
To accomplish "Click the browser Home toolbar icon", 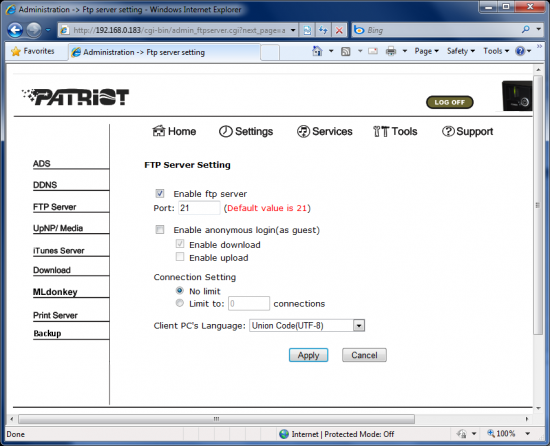I will (x=317, y=51).
